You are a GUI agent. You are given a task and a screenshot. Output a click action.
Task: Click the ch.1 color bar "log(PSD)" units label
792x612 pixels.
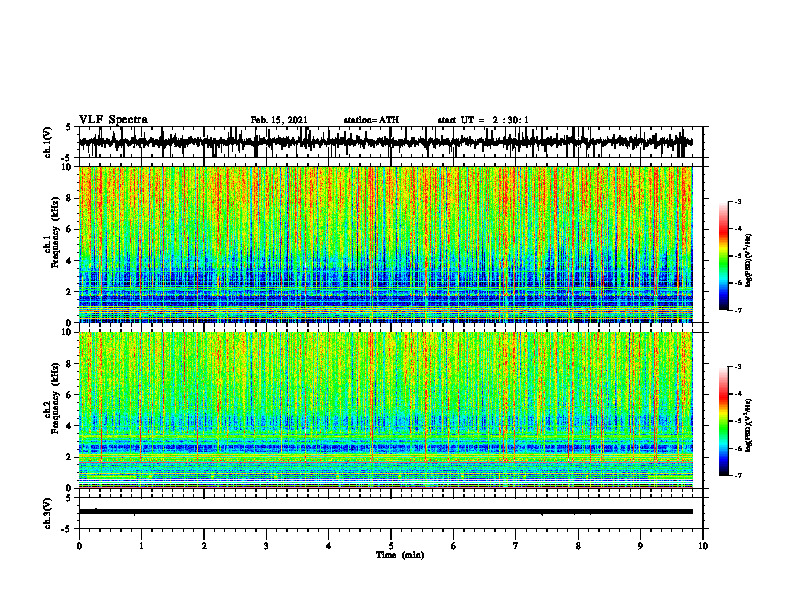pos(749,261)
